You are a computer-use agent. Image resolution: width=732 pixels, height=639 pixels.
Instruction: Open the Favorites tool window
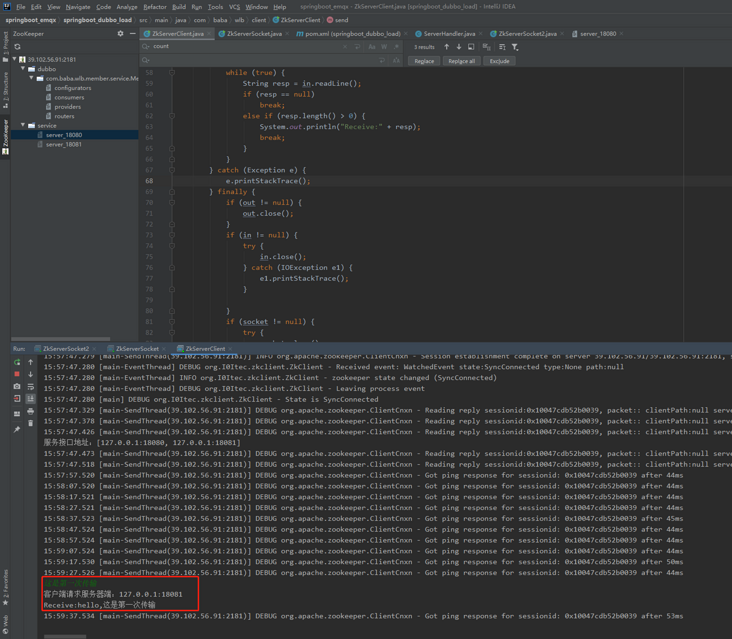click(x=5, y=588)
